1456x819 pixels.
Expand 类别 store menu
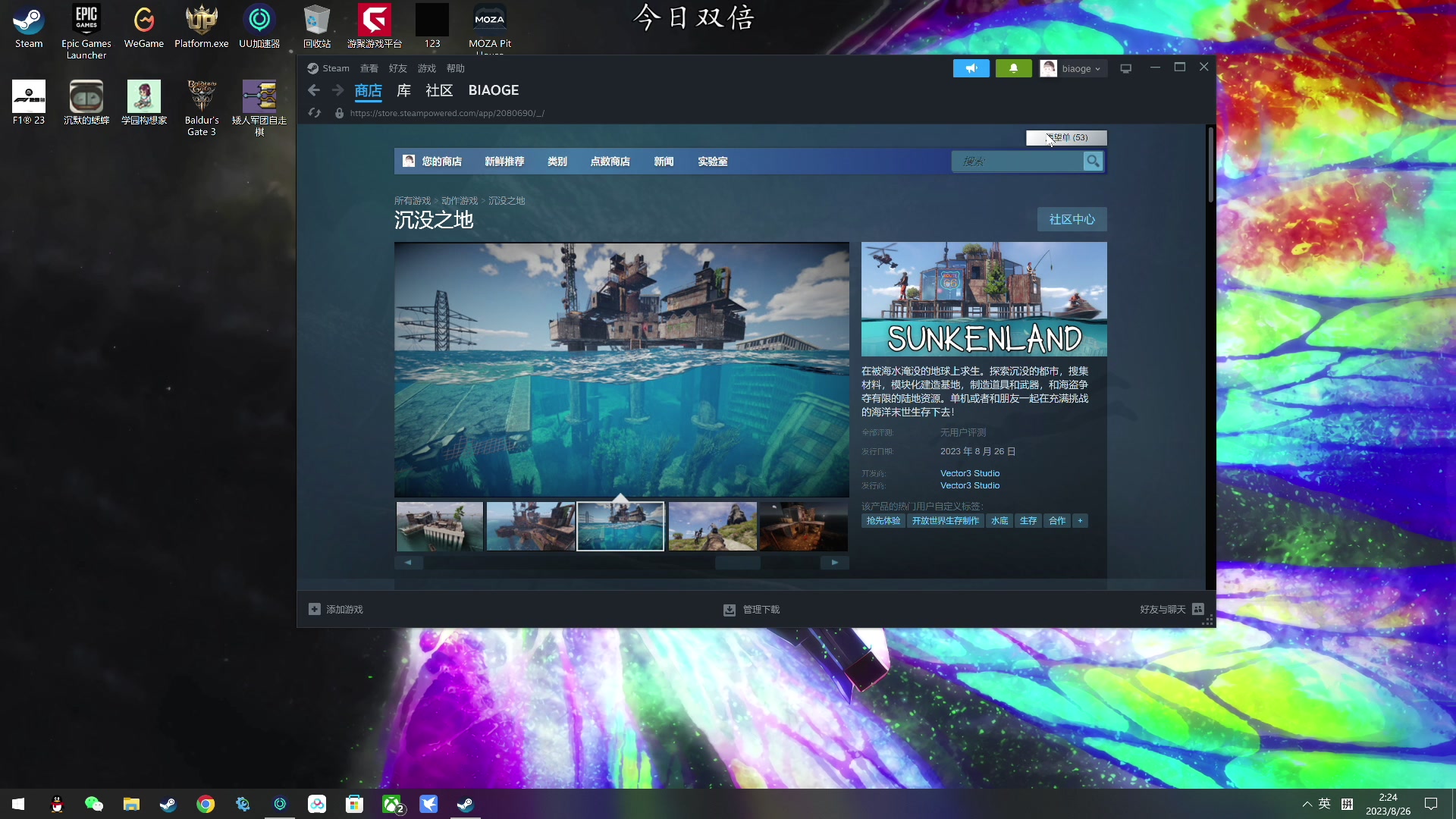[557, 161]
